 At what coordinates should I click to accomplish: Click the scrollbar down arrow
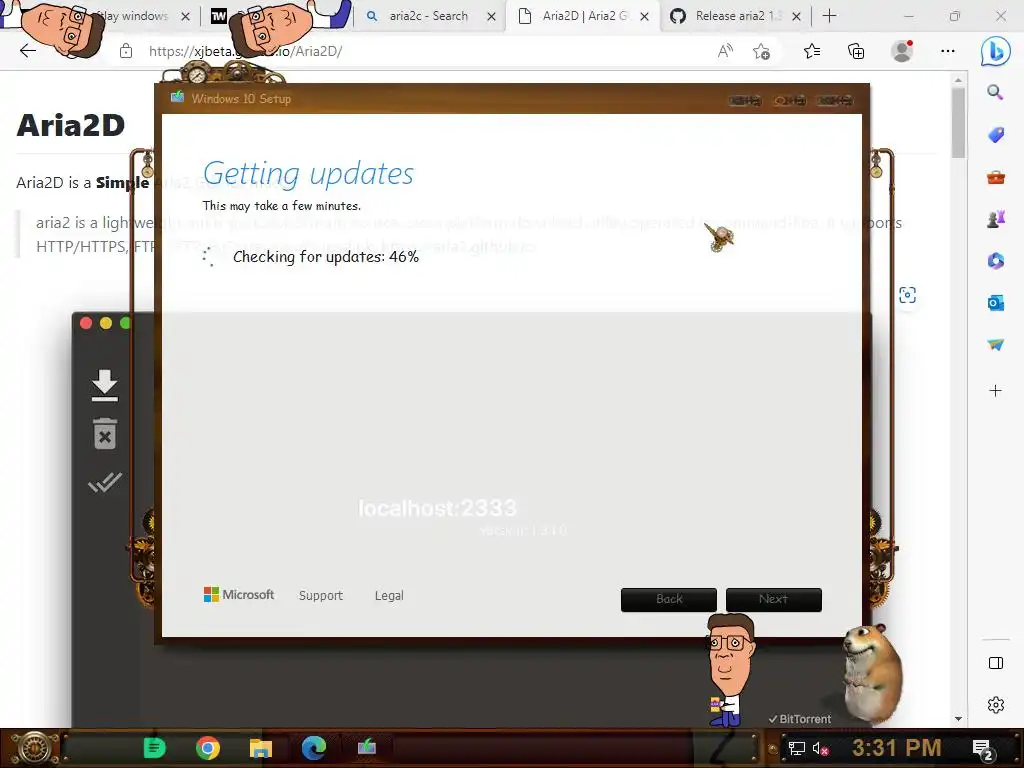point(958,718)
